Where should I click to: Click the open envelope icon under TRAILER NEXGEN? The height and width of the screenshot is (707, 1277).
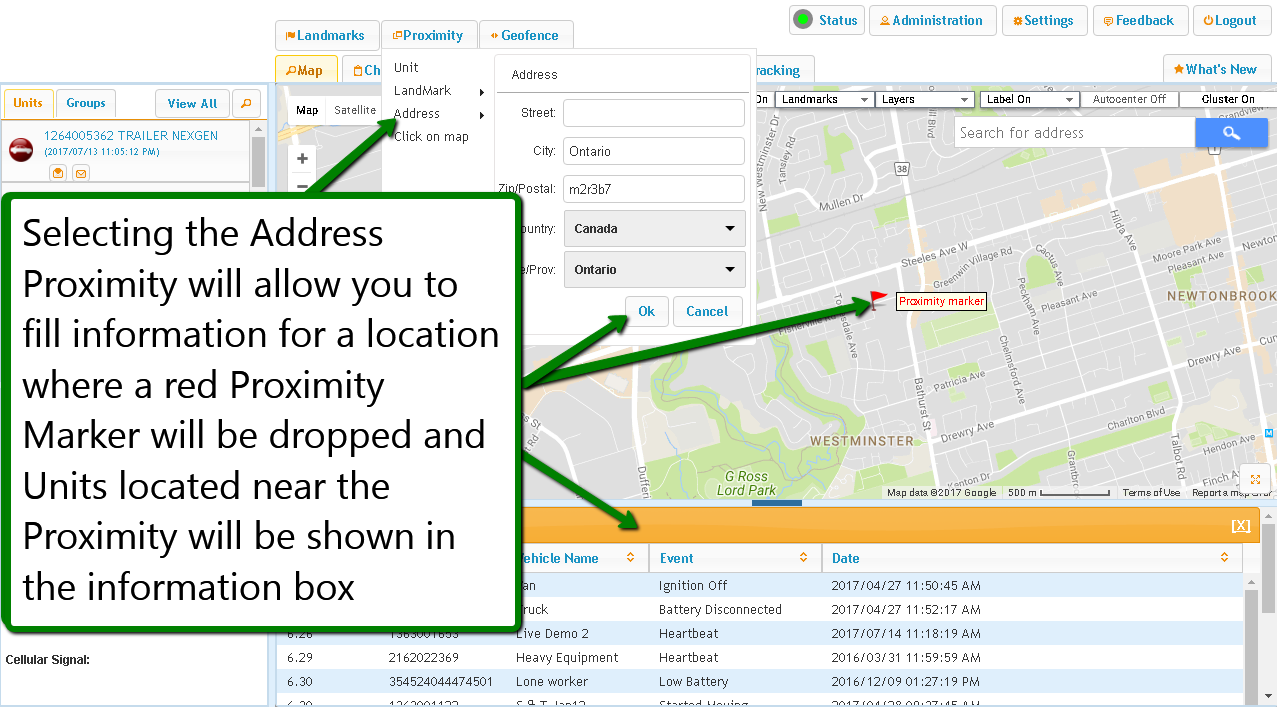point(58,173)
